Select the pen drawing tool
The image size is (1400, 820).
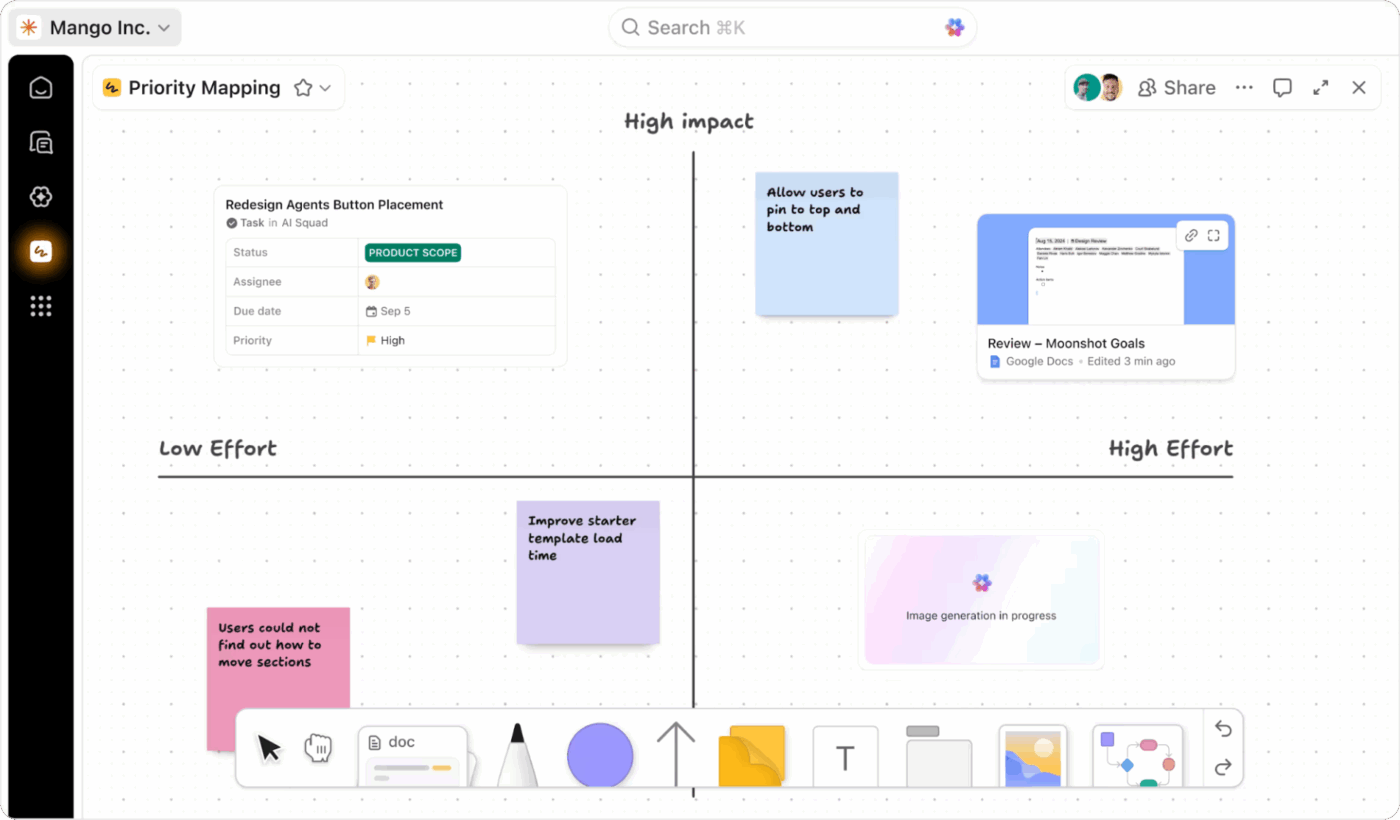coord(517,755)
